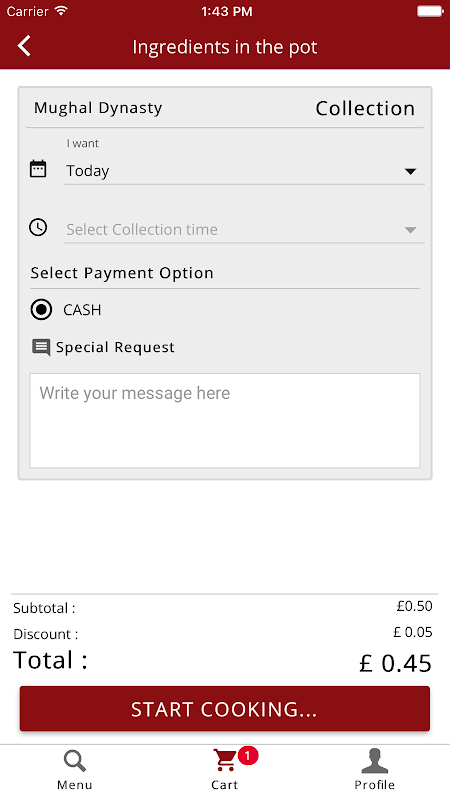450x800 pixels.
Task: Select the CASH radio button
Action: (x=41, y=310)
